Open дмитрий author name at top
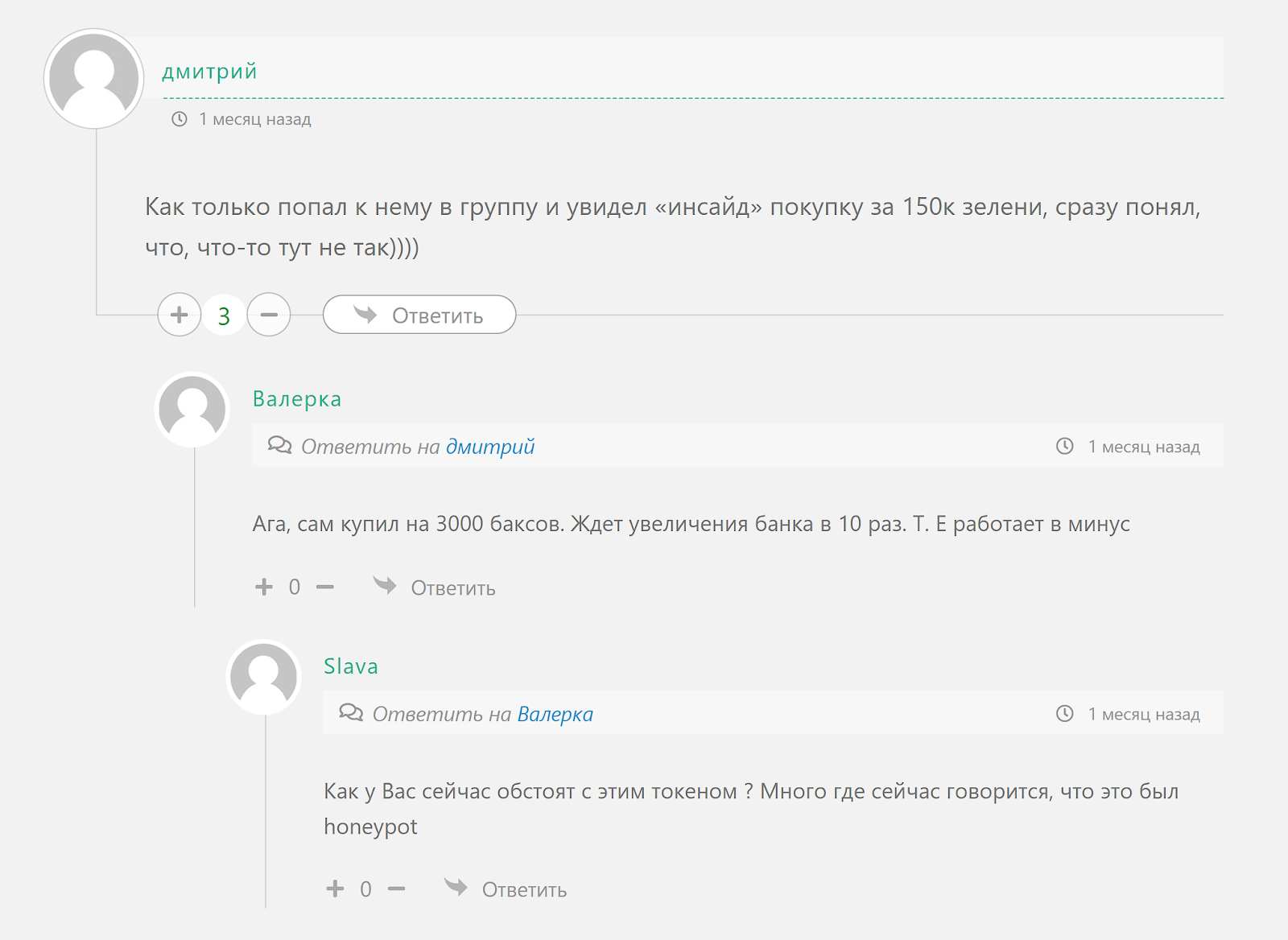This screenshot has width=1288, height=940. pyautogui.click(x=209, y=72)
